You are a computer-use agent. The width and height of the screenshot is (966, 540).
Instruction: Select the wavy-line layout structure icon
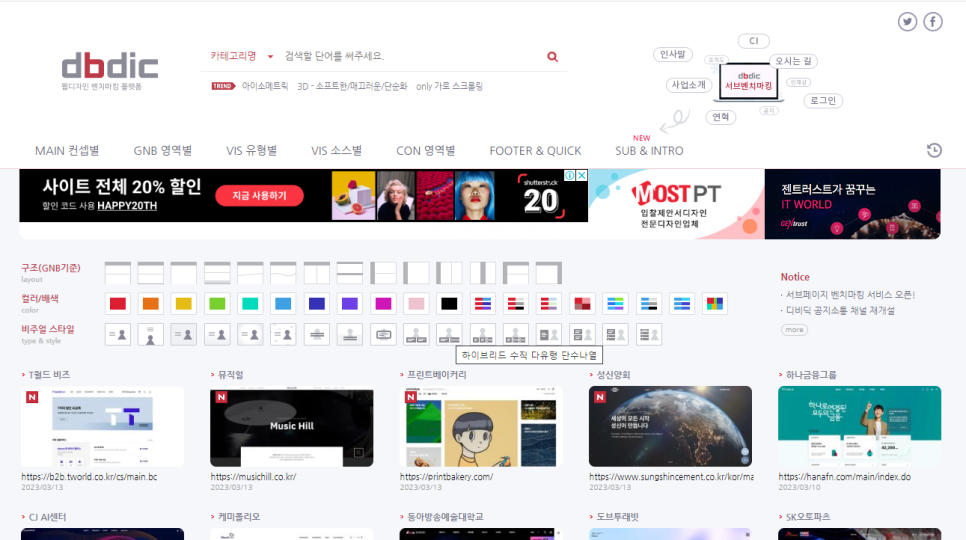pos(283,273)
